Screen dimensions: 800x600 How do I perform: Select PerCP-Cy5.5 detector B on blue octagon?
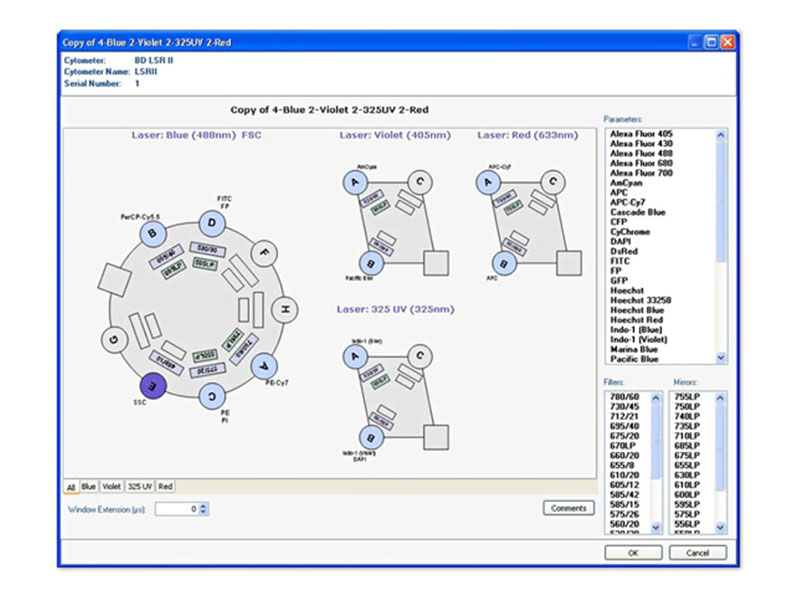tap(152, 232)
